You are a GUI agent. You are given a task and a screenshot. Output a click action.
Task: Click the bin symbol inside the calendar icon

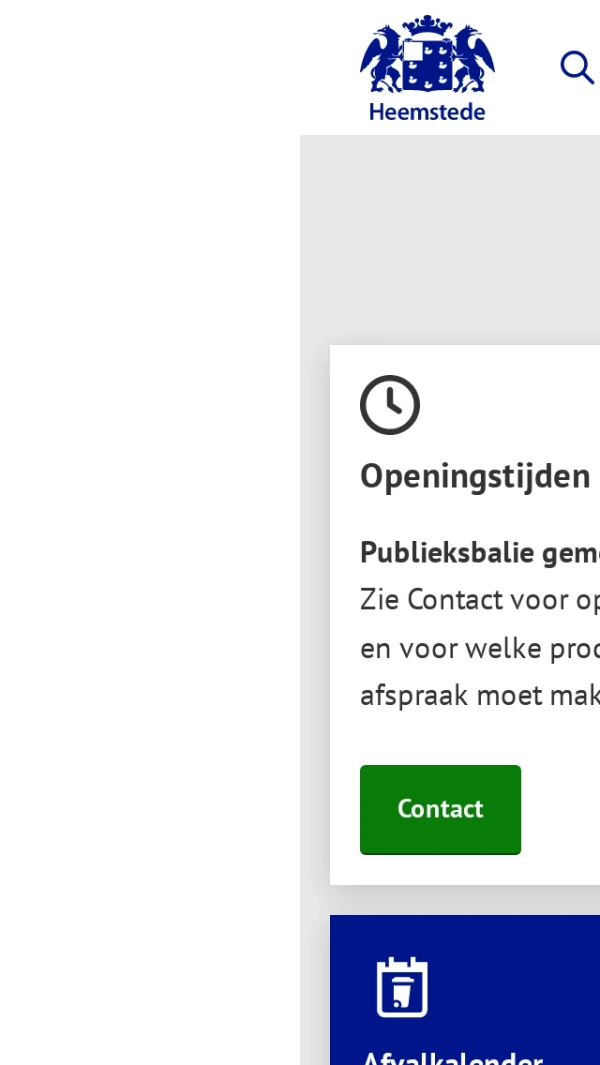click(x=402, y=994)
